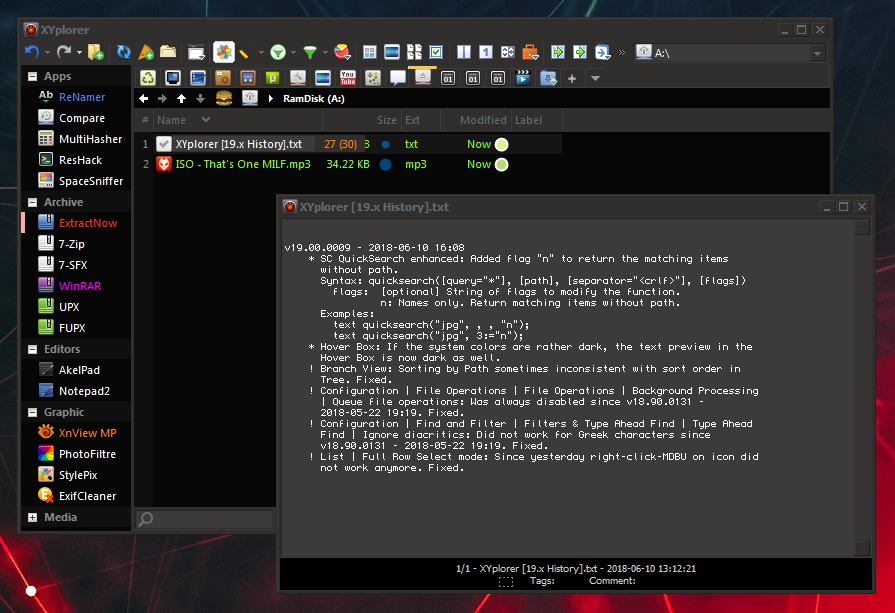The image size is (895, 613).
Task: Click the eject drive icon with yellow bar
Action: [422, 78]
